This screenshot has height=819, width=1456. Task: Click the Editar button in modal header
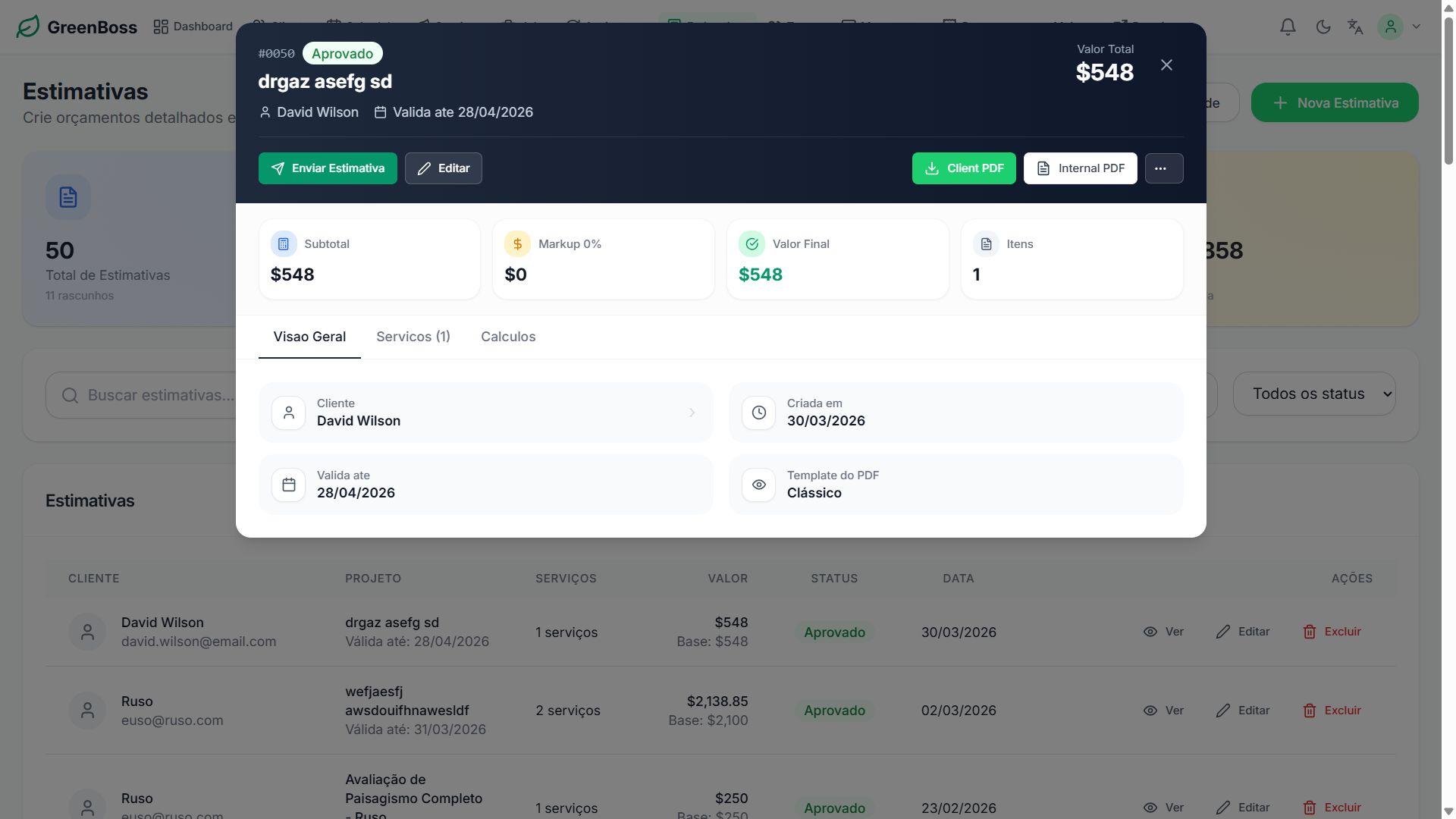pos(444,168)
